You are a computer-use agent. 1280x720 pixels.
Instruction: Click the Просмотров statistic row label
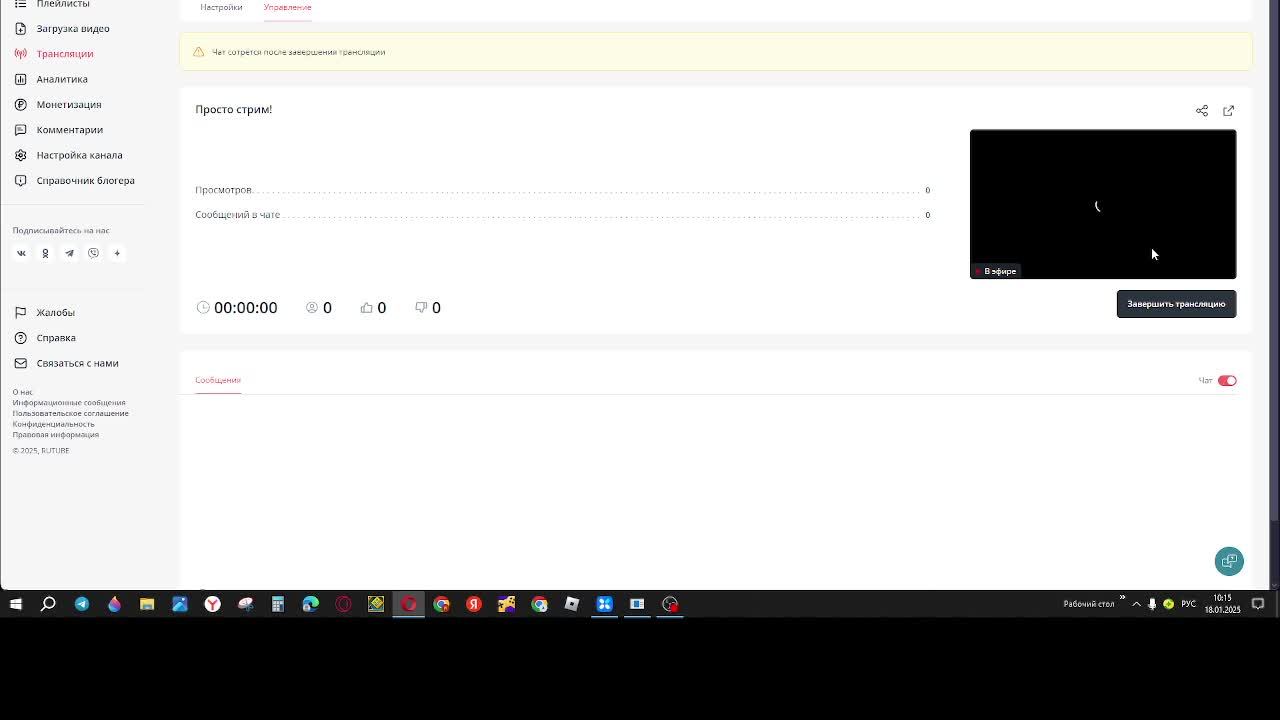tap(223, 190)
